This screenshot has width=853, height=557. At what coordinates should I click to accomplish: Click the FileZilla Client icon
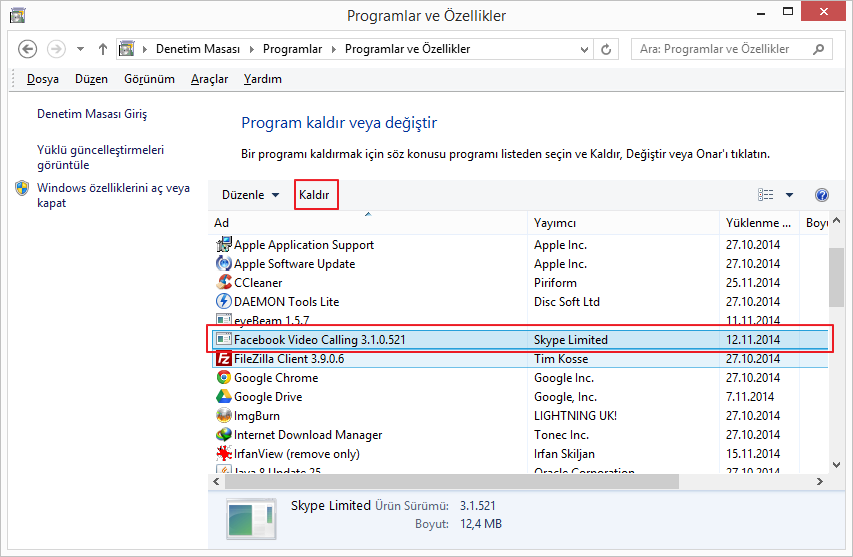point(224,359)
